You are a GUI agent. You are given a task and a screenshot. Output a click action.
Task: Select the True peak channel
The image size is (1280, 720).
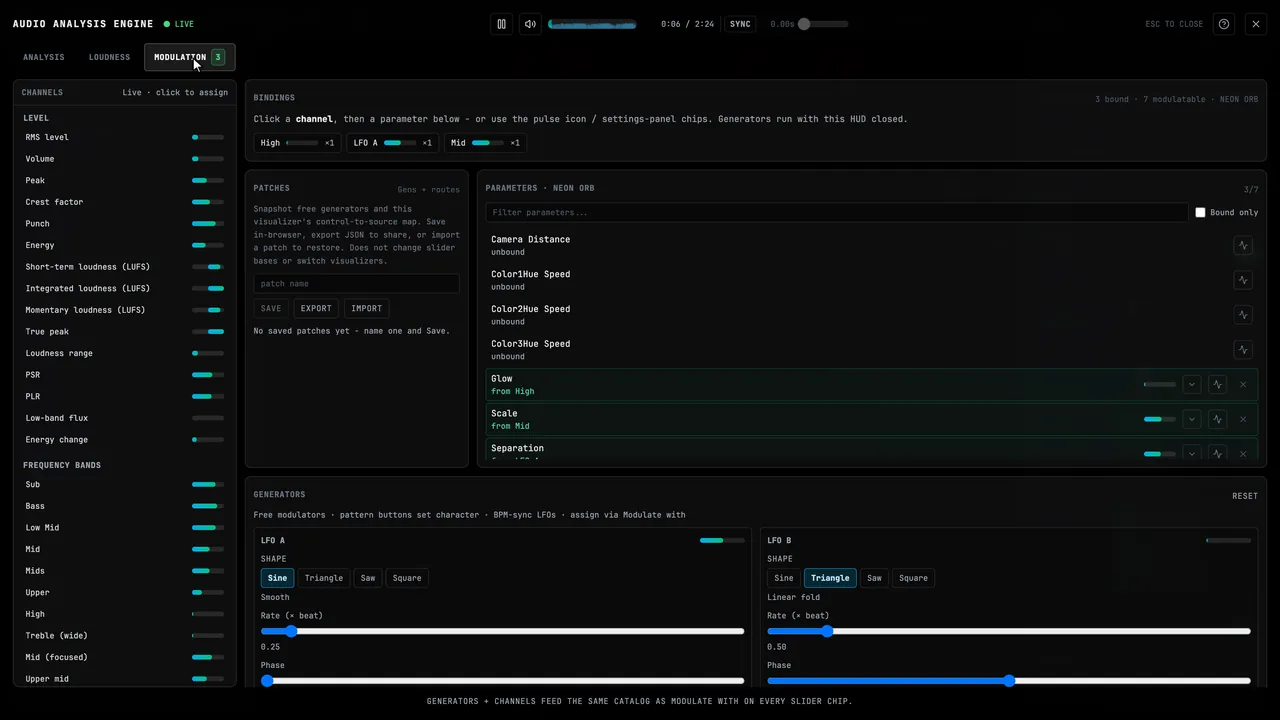point(124,332)
